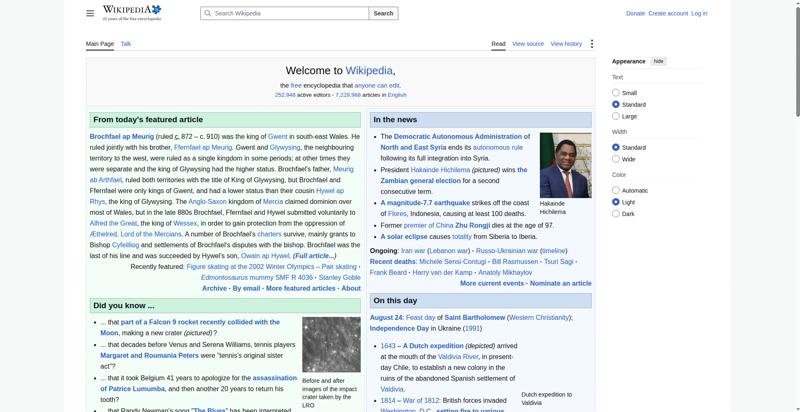Open the Anglo-Saxon link
Screen dimensions: 800x412
pyautogui.click(x=207, y=202)
